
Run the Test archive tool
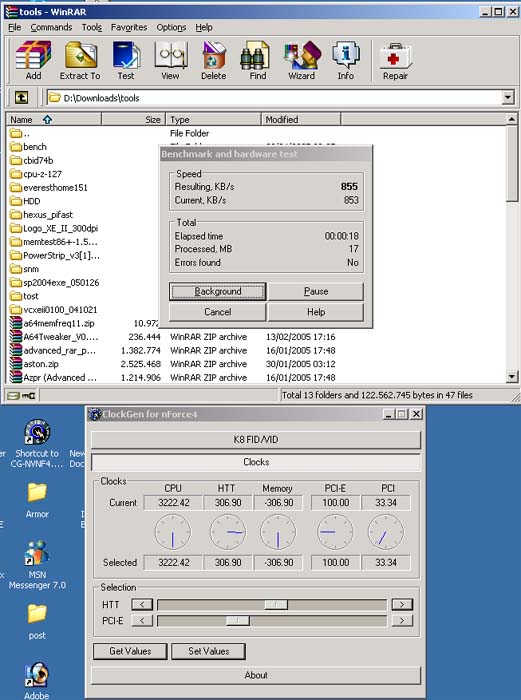126,60
